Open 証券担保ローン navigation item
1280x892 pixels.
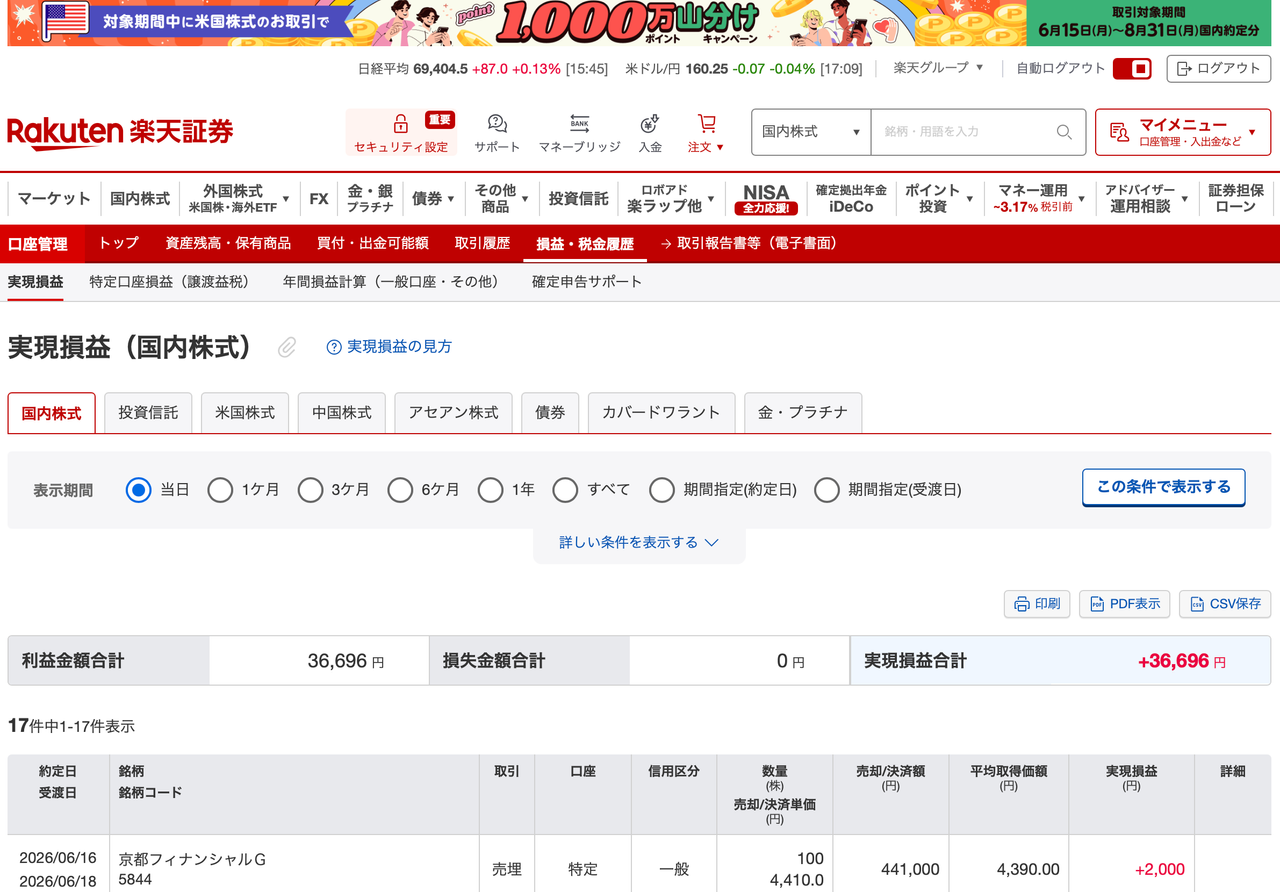point(1236,198)
